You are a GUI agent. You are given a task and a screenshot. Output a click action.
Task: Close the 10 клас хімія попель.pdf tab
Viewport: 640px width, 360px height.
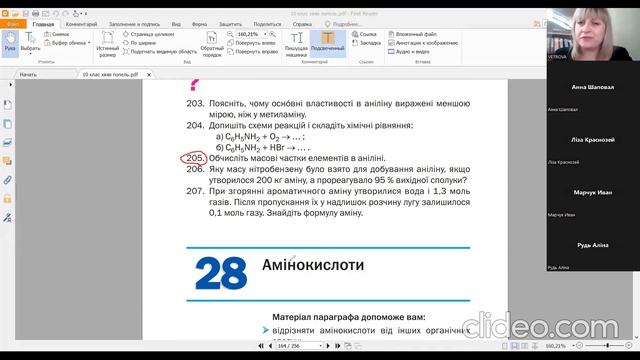tap(149, 75)
